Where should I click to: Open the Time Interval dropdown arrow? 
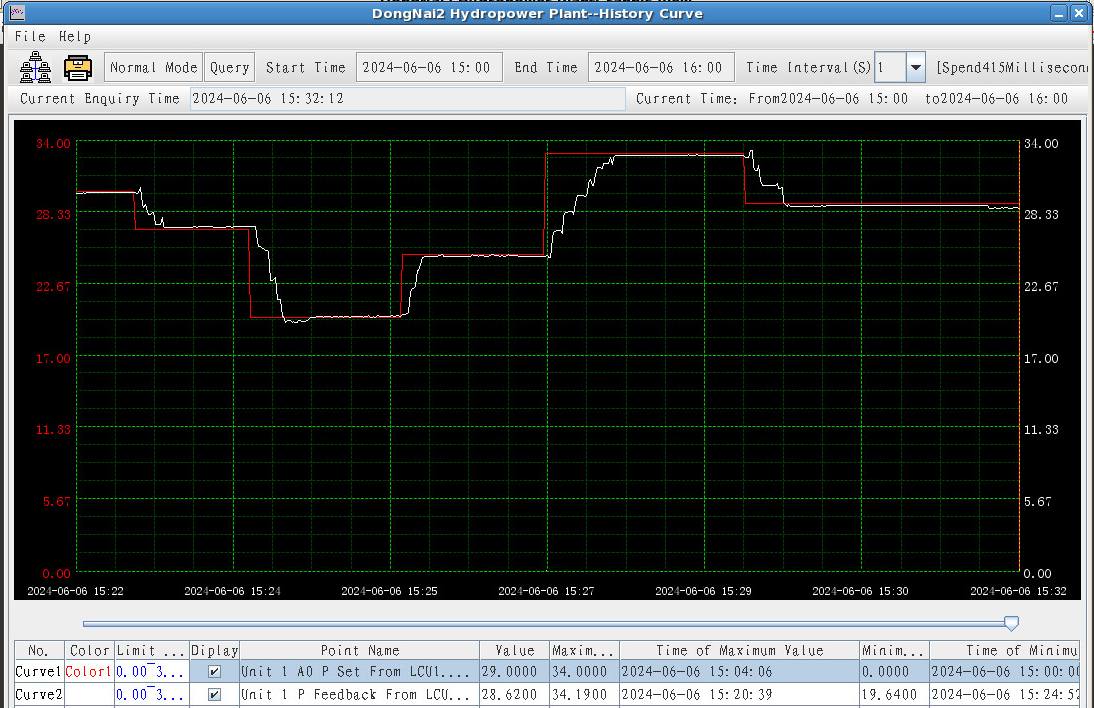coord(915,68)
